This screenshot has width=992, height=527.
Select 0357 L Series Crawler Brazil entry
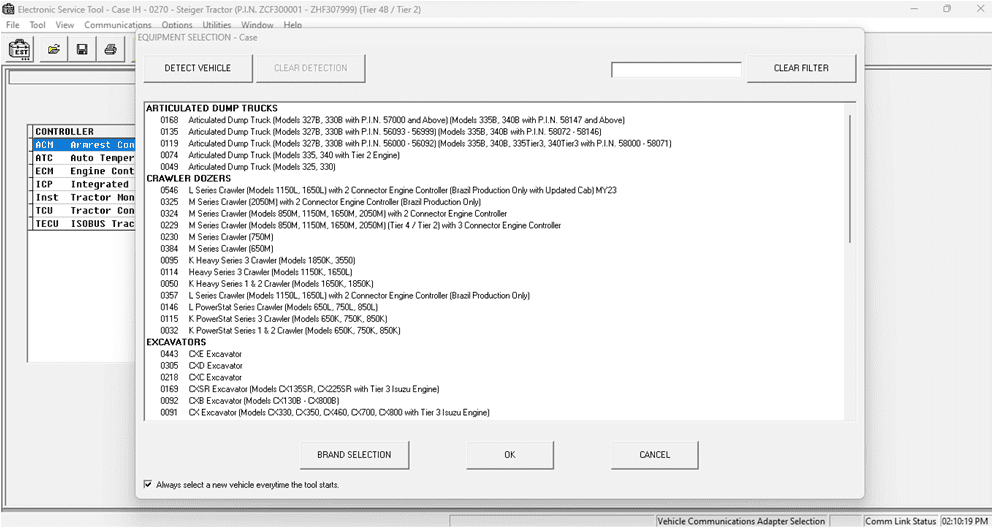(x=345, y=295)
